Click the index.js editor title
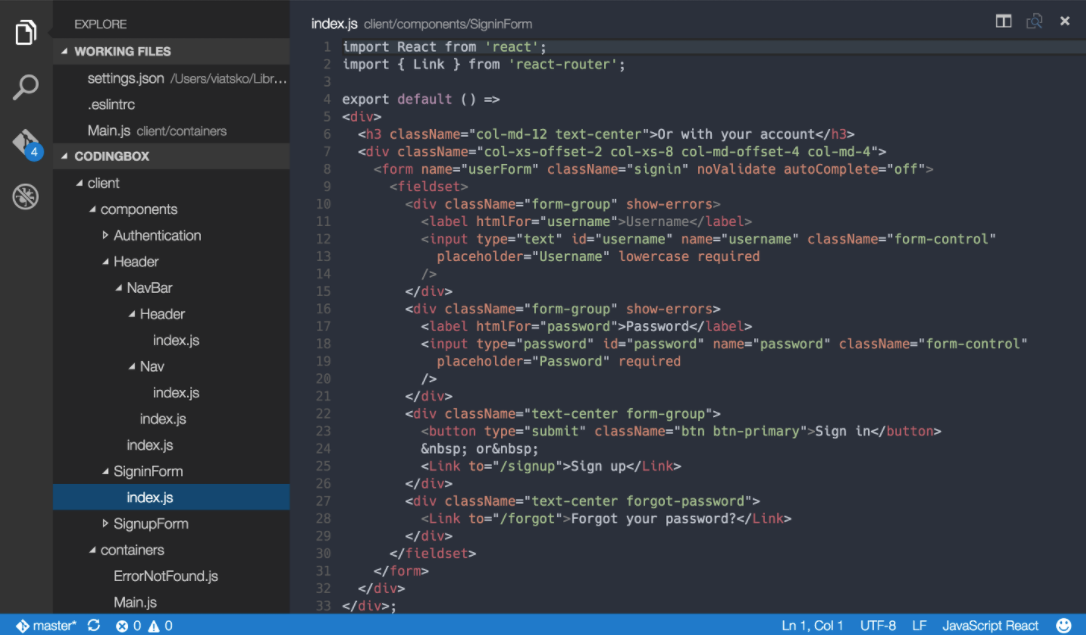Screen dimensions: 1086x635 point(334,24)
